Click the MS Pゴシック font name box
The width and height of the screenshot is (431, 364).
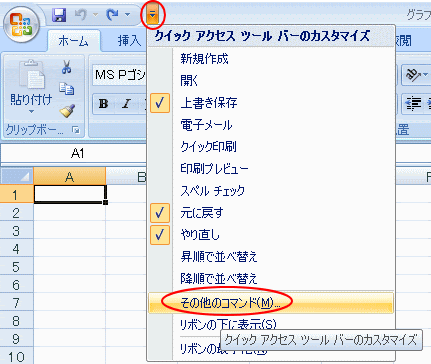(120, 75)
